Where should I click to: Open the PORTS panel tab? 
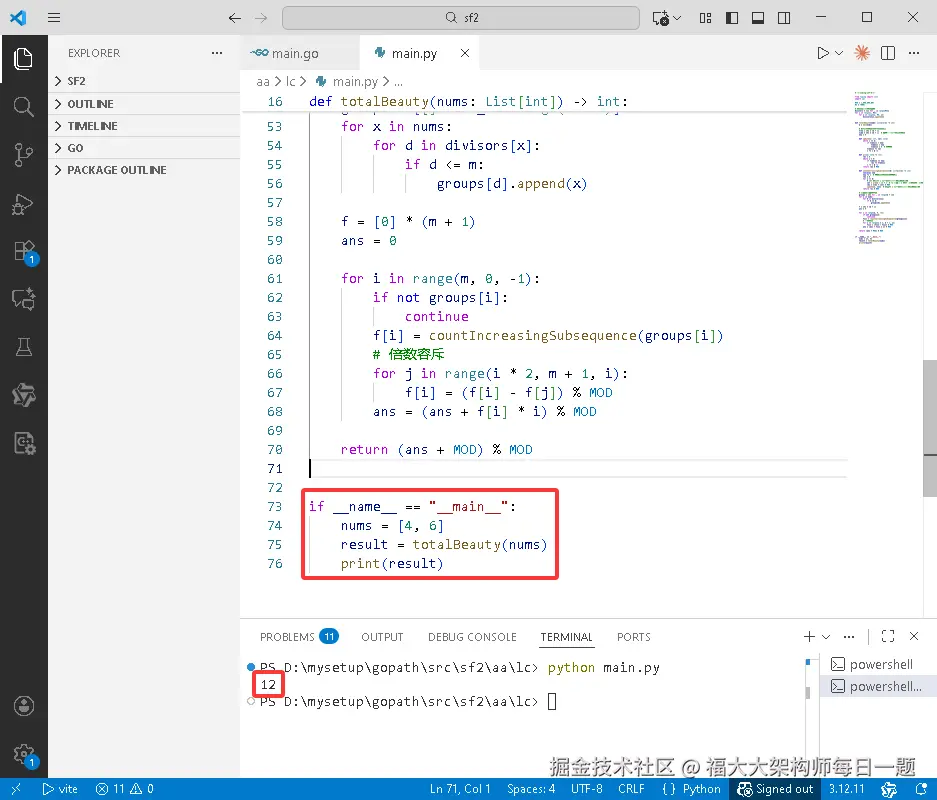click(x=633, y=637)
